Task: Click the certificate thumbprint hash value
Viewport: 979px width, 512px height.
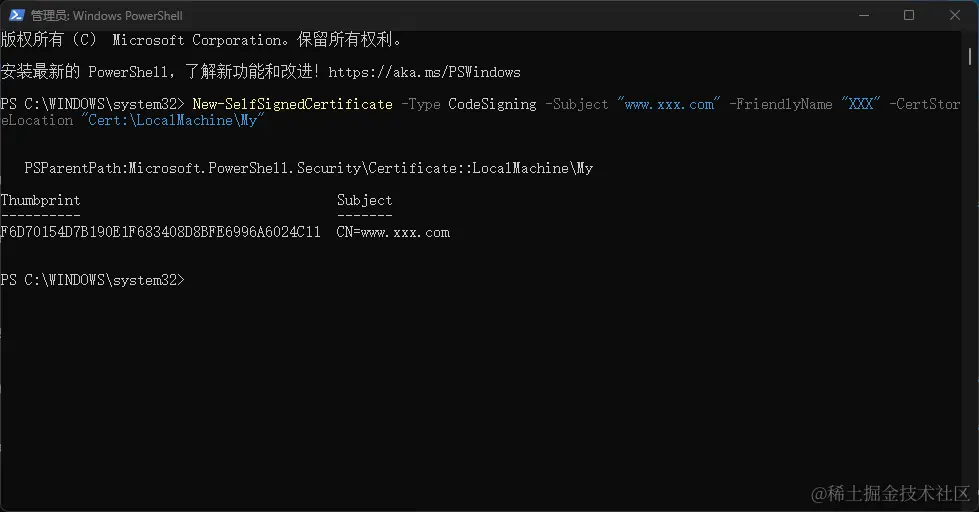Action: click(x=160, y=232)
